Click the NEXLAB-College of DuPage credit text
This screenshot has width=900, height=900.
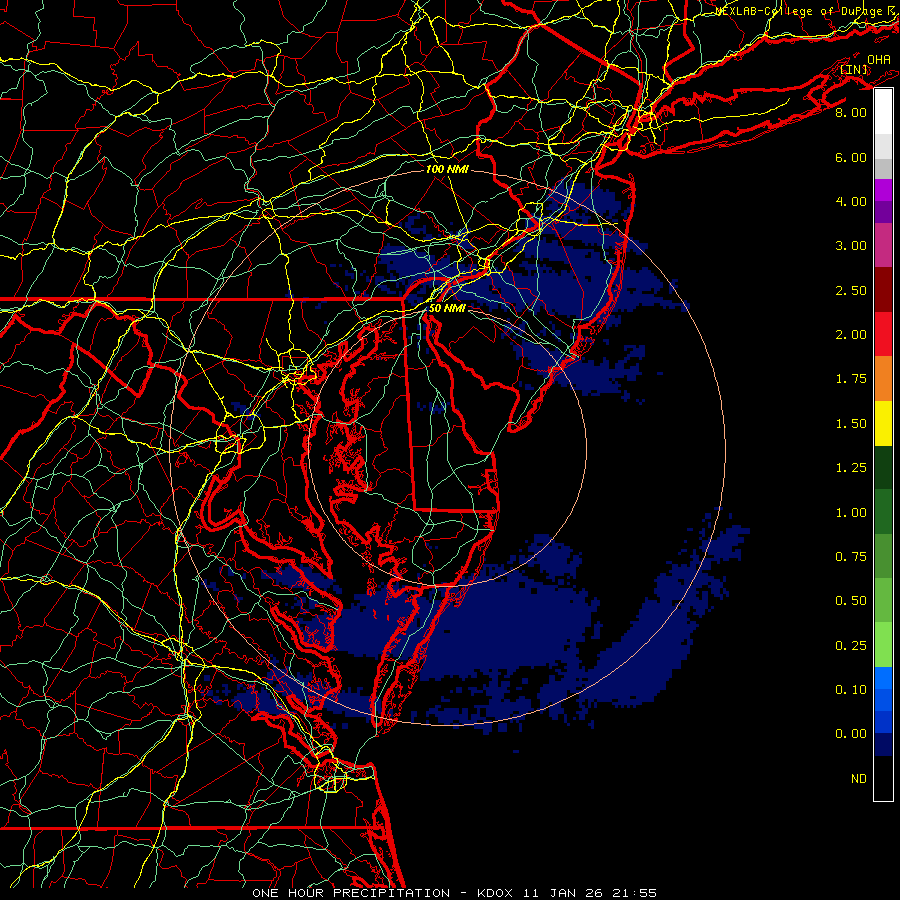point(799,11)
